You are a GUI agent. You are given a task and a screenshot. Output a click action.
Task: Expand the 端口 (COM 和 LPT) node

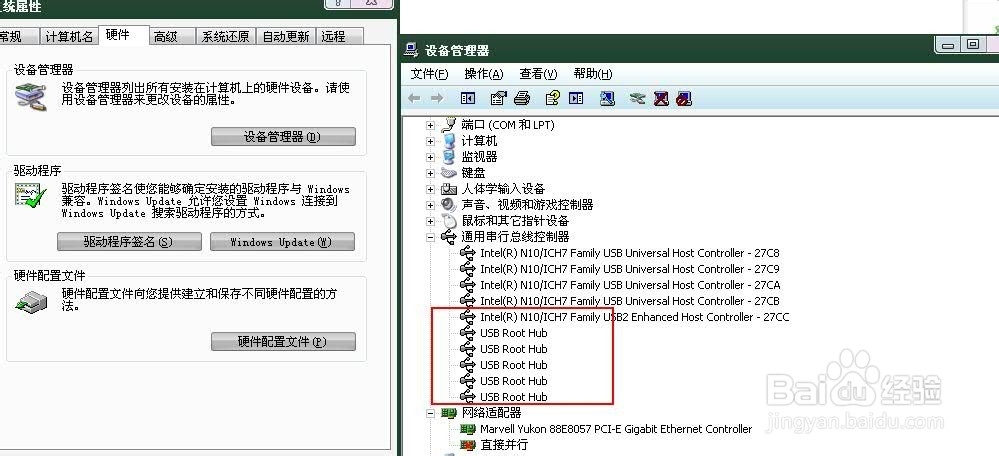[x=431, y=125]
